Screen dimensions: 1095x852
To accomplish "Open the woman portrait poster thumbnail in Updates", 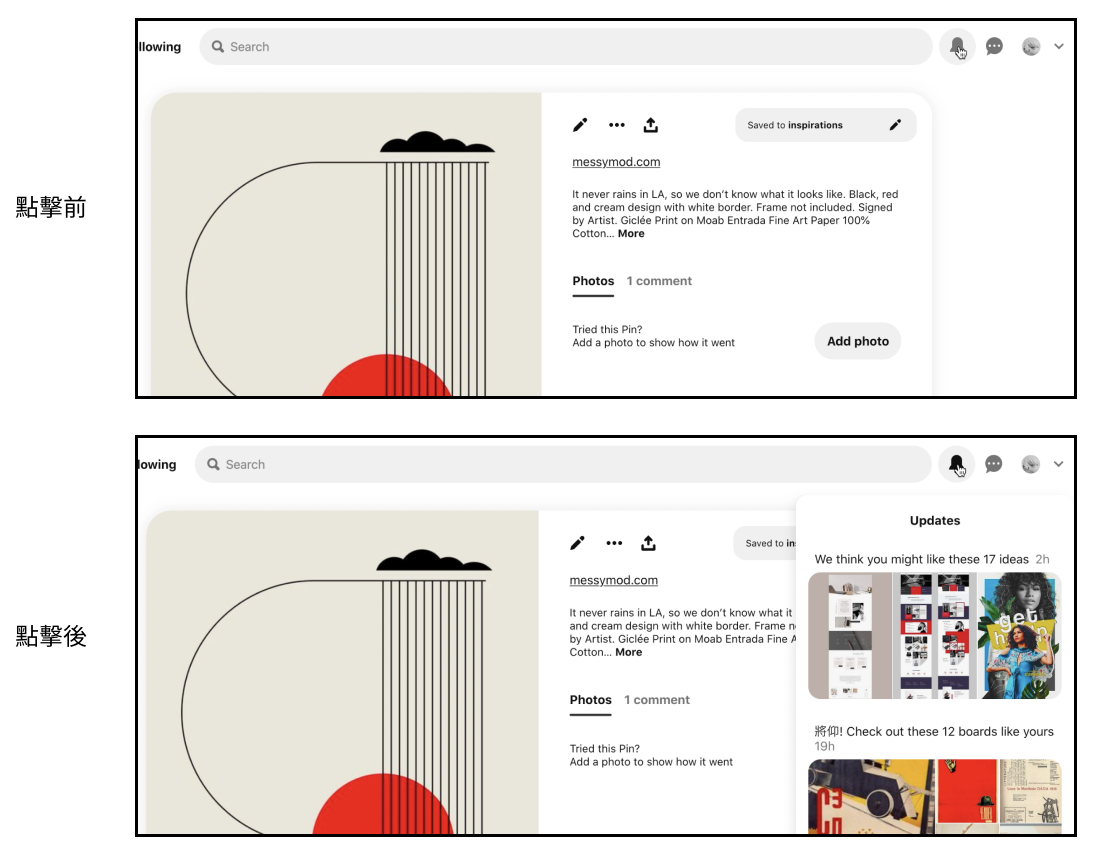I will (x=1020, y=636).
